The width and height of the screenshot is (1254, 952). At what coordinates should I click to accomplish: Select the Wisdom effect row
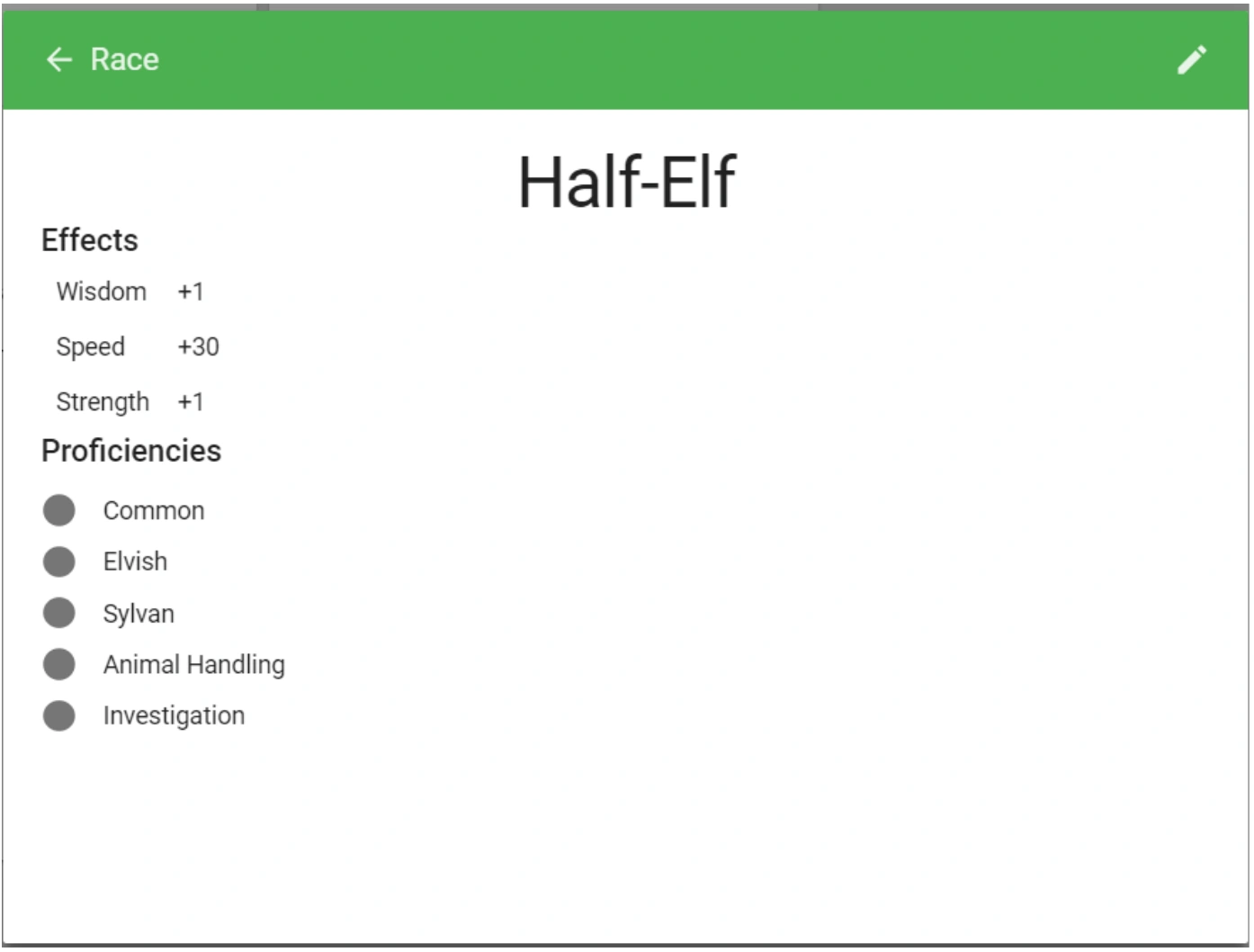tap(130, 292)
